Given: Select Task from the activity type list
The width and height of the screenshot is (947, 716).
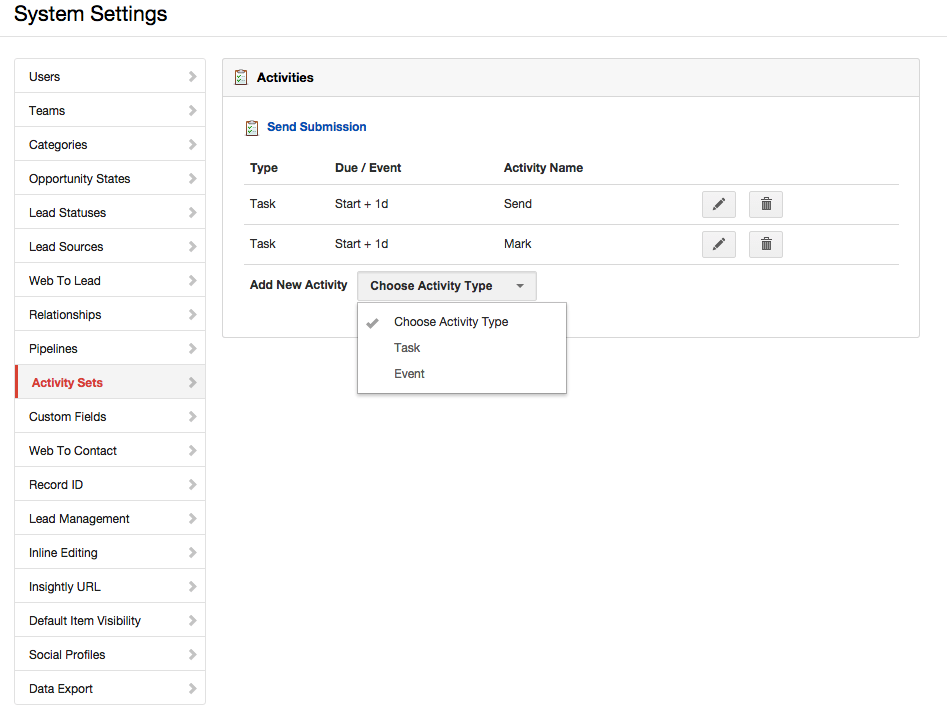Looking at the screenshot, I should click(x=407, y=348).
